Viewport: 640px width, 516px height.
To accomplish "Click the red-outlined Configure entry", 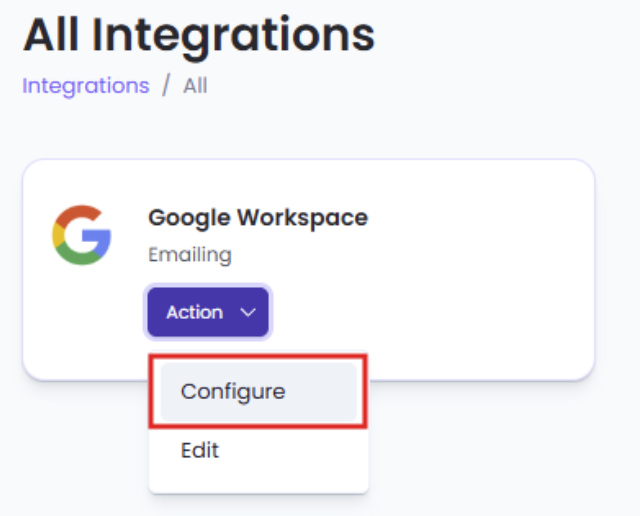I will point(233,391).
